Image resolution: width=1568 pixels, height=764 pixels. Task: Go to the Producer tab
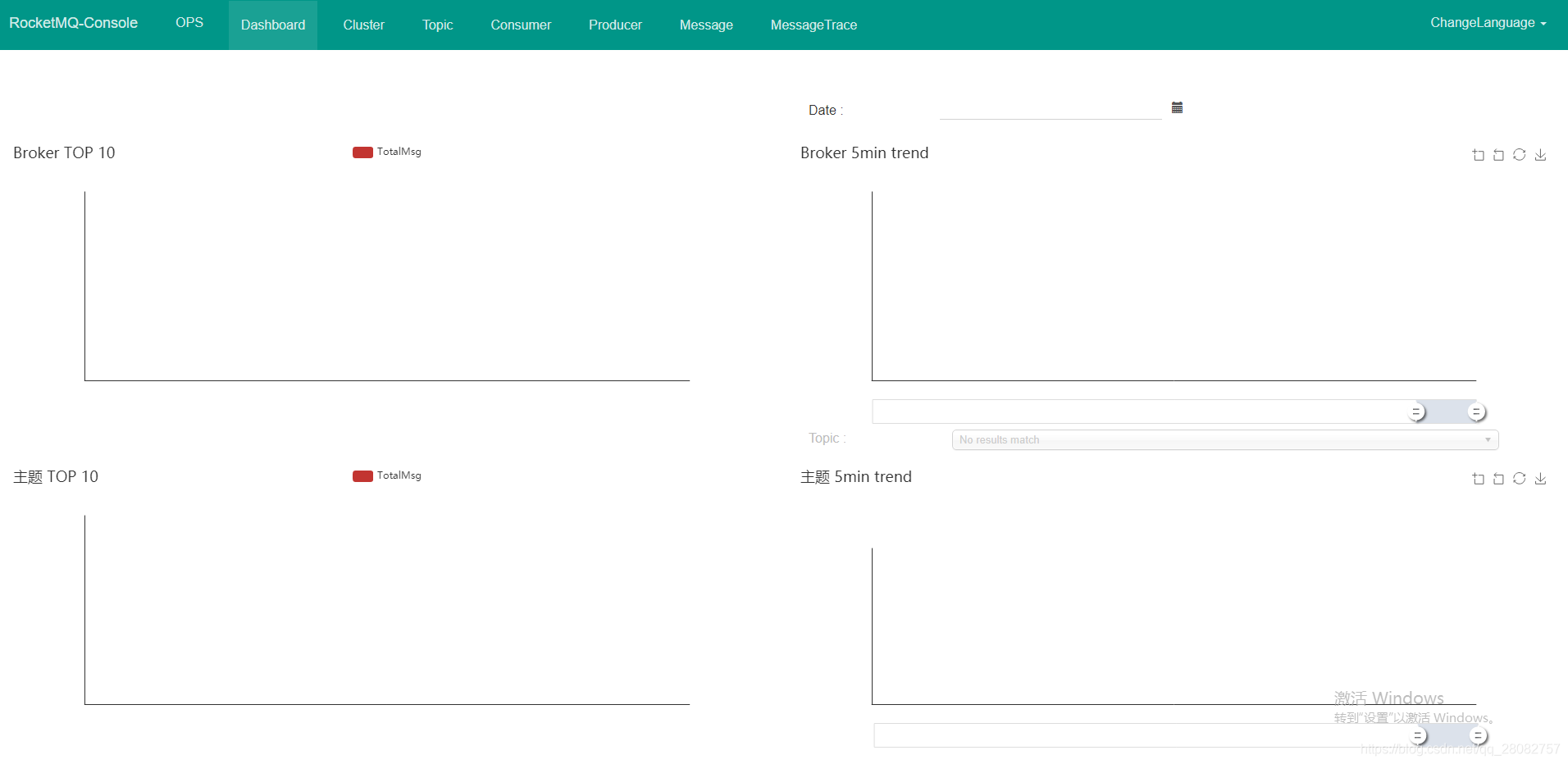point(615,25)
